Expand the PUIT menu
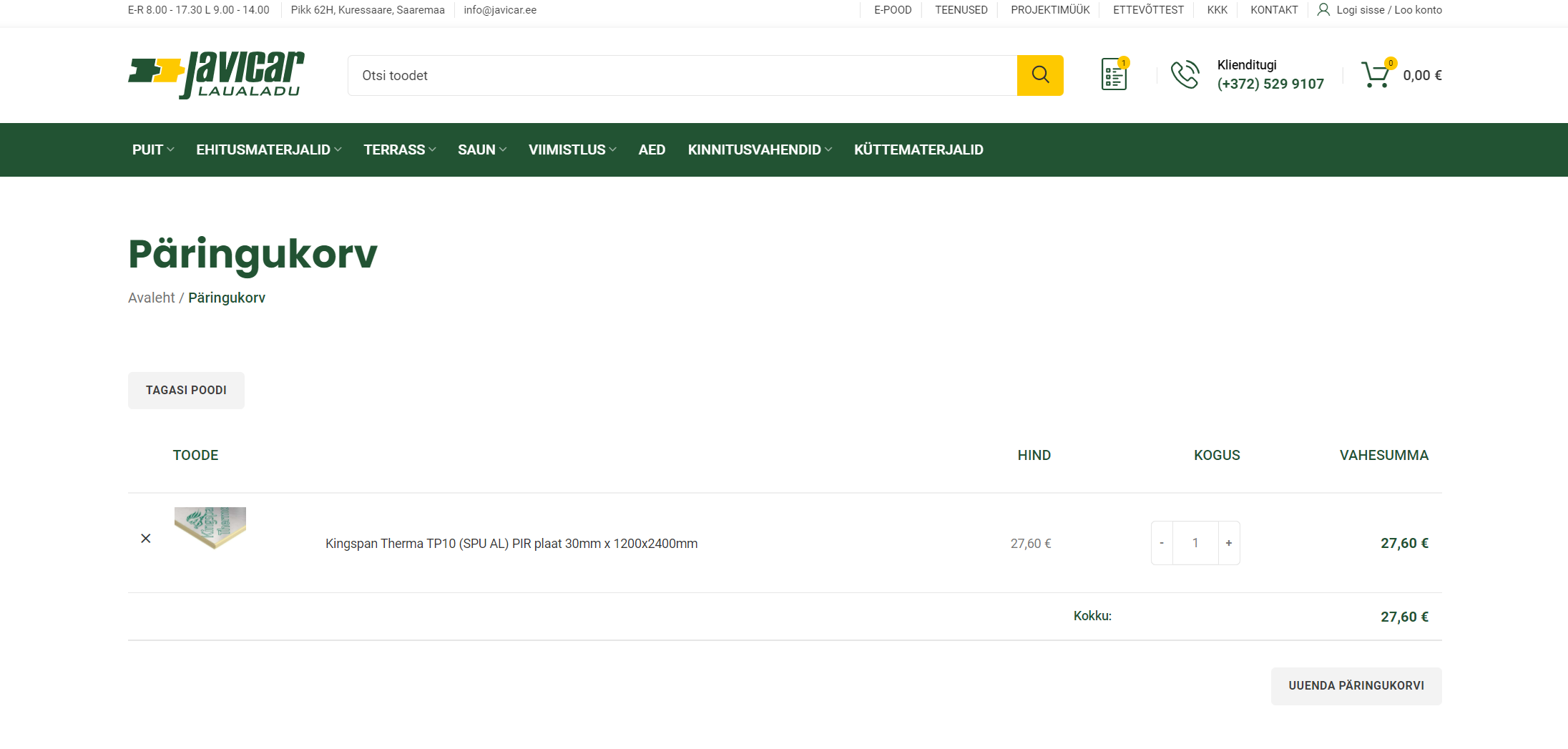The width and height of the screenshot is (1568, 749). pos(153,150)
